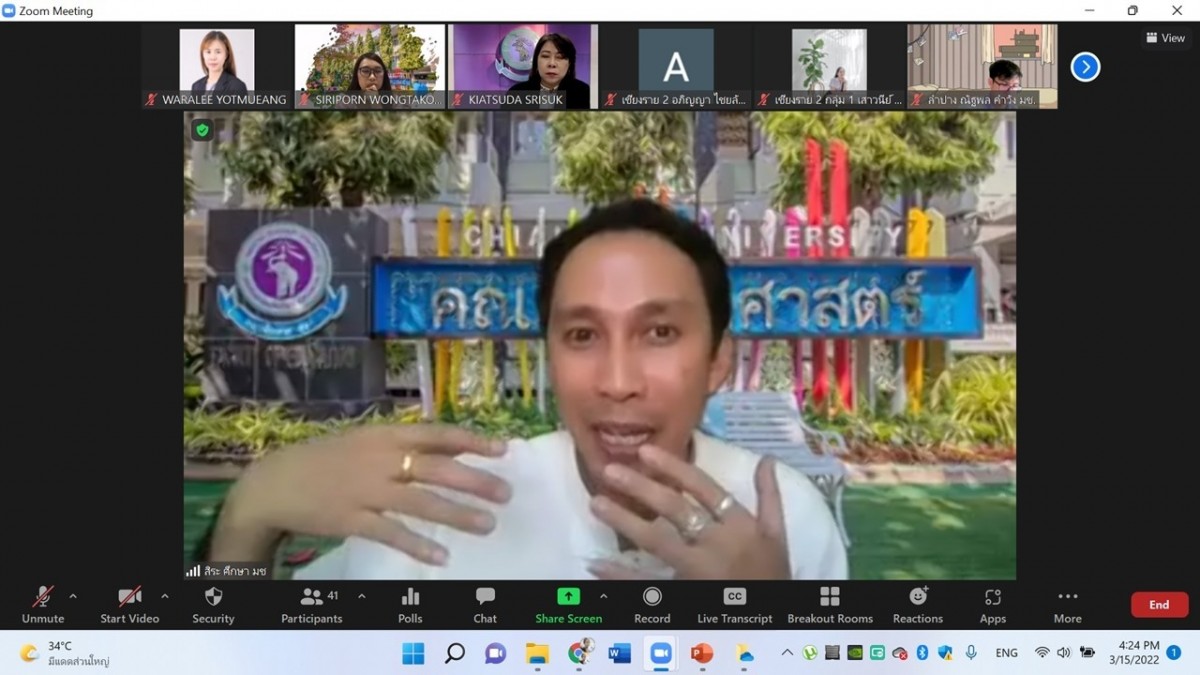Image resolution: width=1200 pixels, height=675 pixels.
Task: Open Windows Search from the taskbar
Action: [x=455, y=653]
